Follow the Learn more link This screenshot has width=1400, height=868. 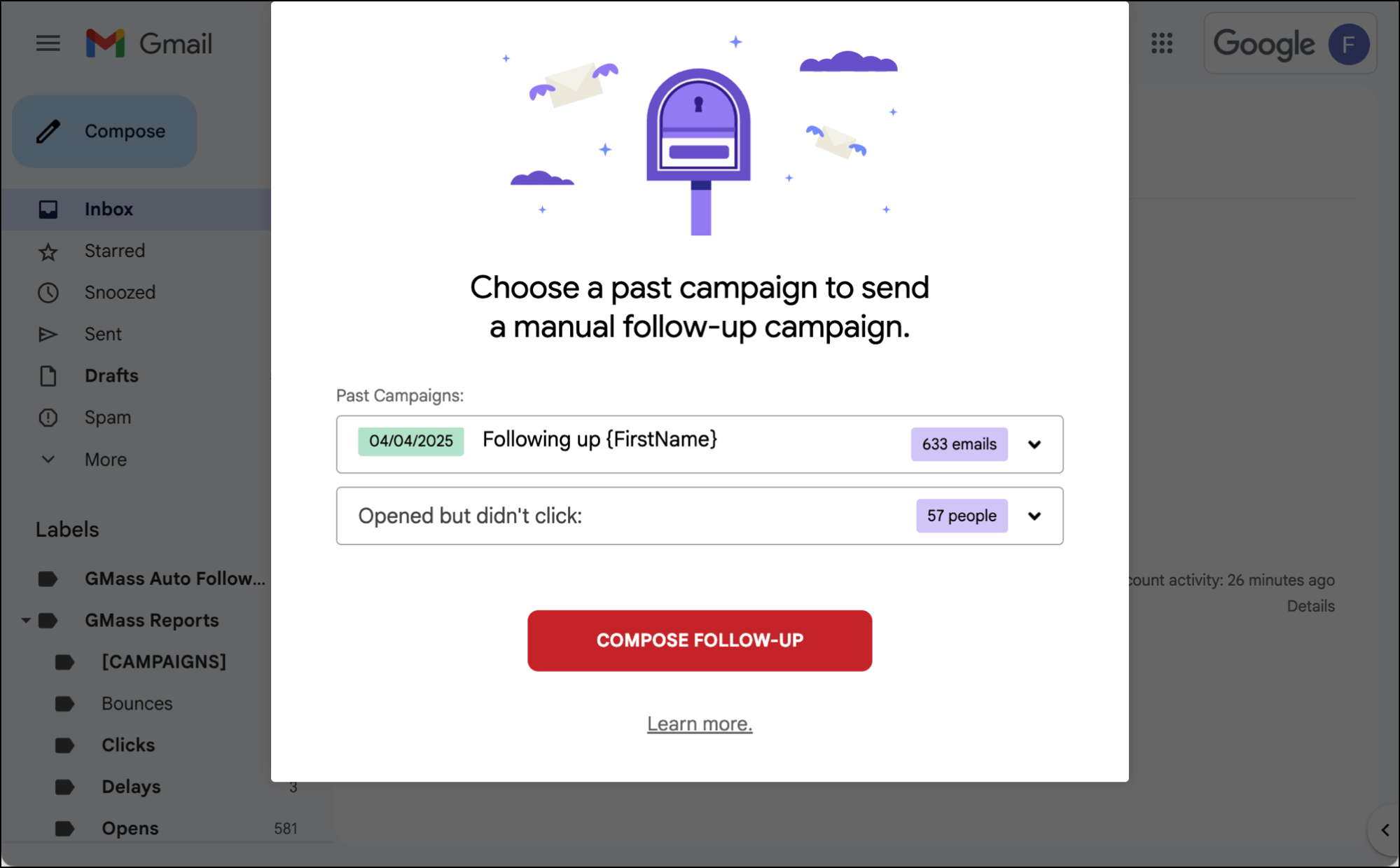[x=700, y=724]
